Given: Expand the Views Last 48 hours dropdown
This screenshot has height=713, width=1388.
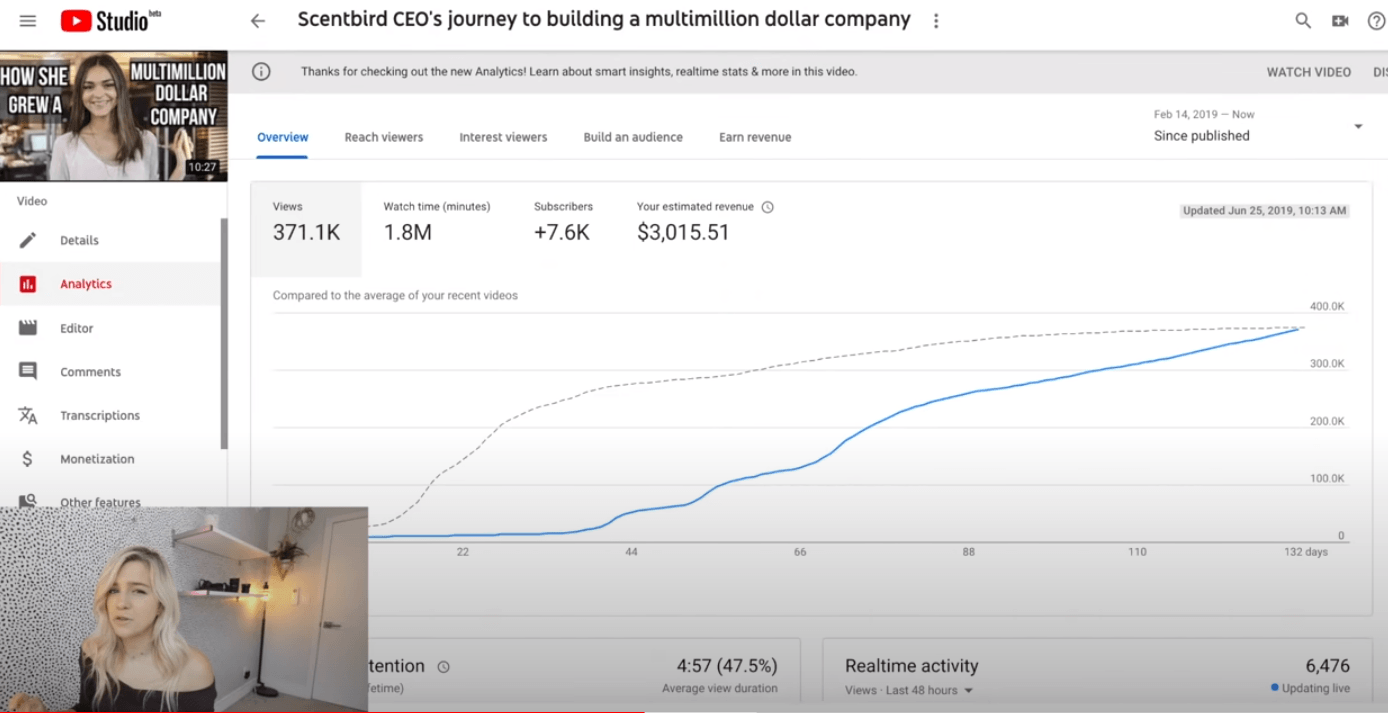Looking at the screenshot, I should (908, 690).
